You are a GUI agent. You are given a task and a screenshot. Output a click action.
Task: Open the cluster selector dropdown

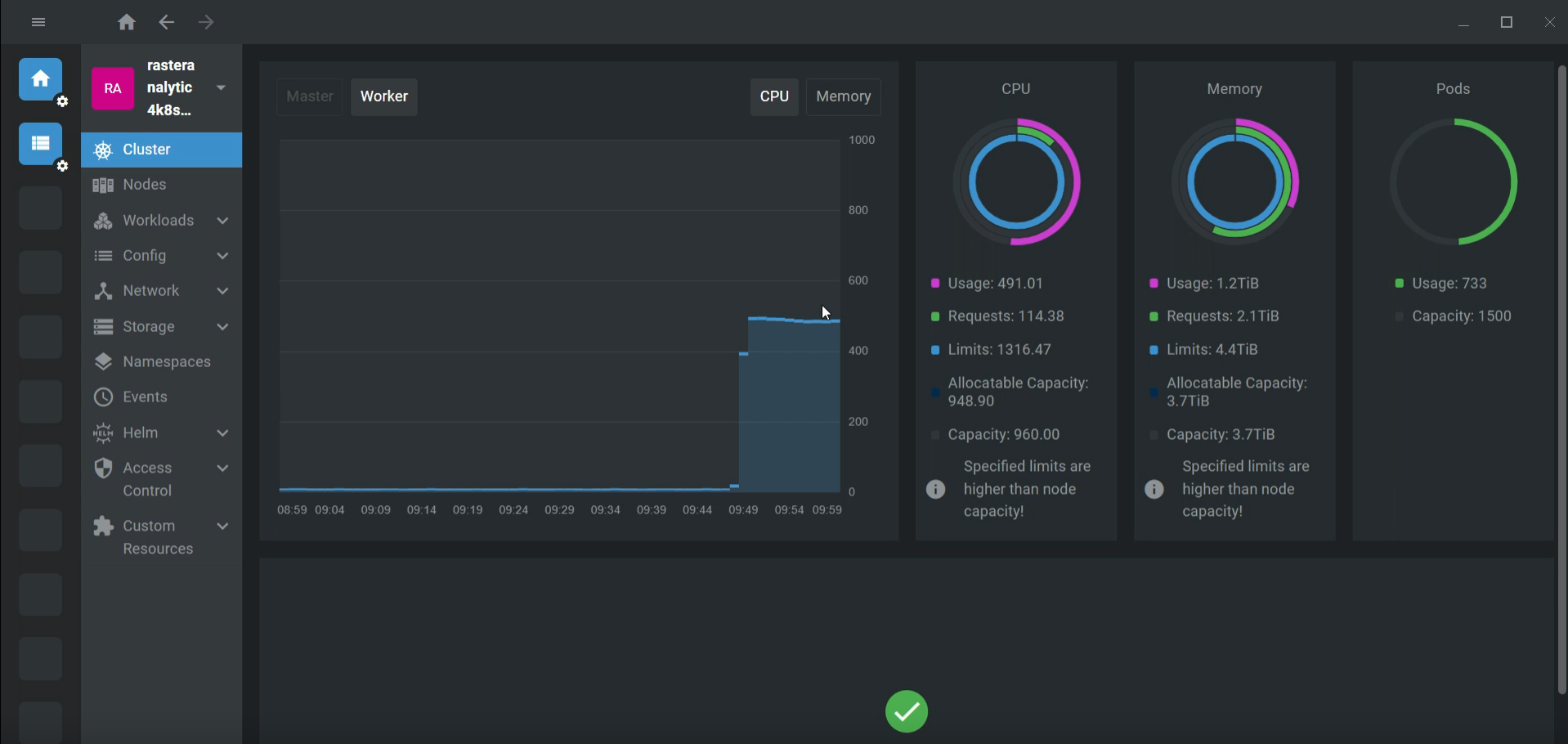(221, 87)
